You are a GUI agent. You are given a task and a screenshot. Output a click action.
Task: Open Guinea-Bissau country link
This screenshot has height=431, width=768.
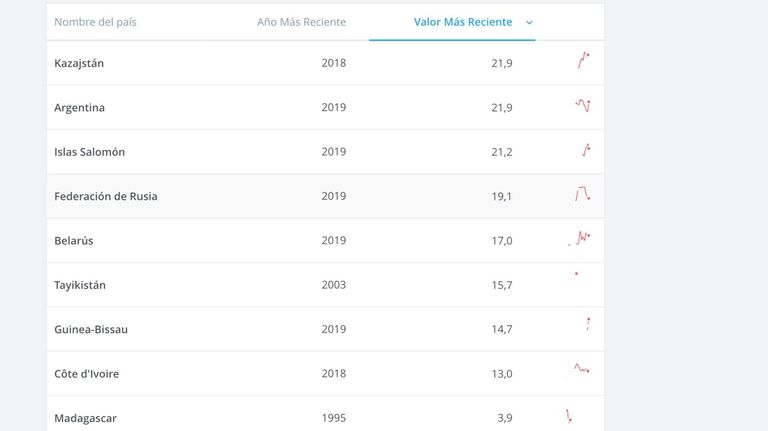click(91, 330)
